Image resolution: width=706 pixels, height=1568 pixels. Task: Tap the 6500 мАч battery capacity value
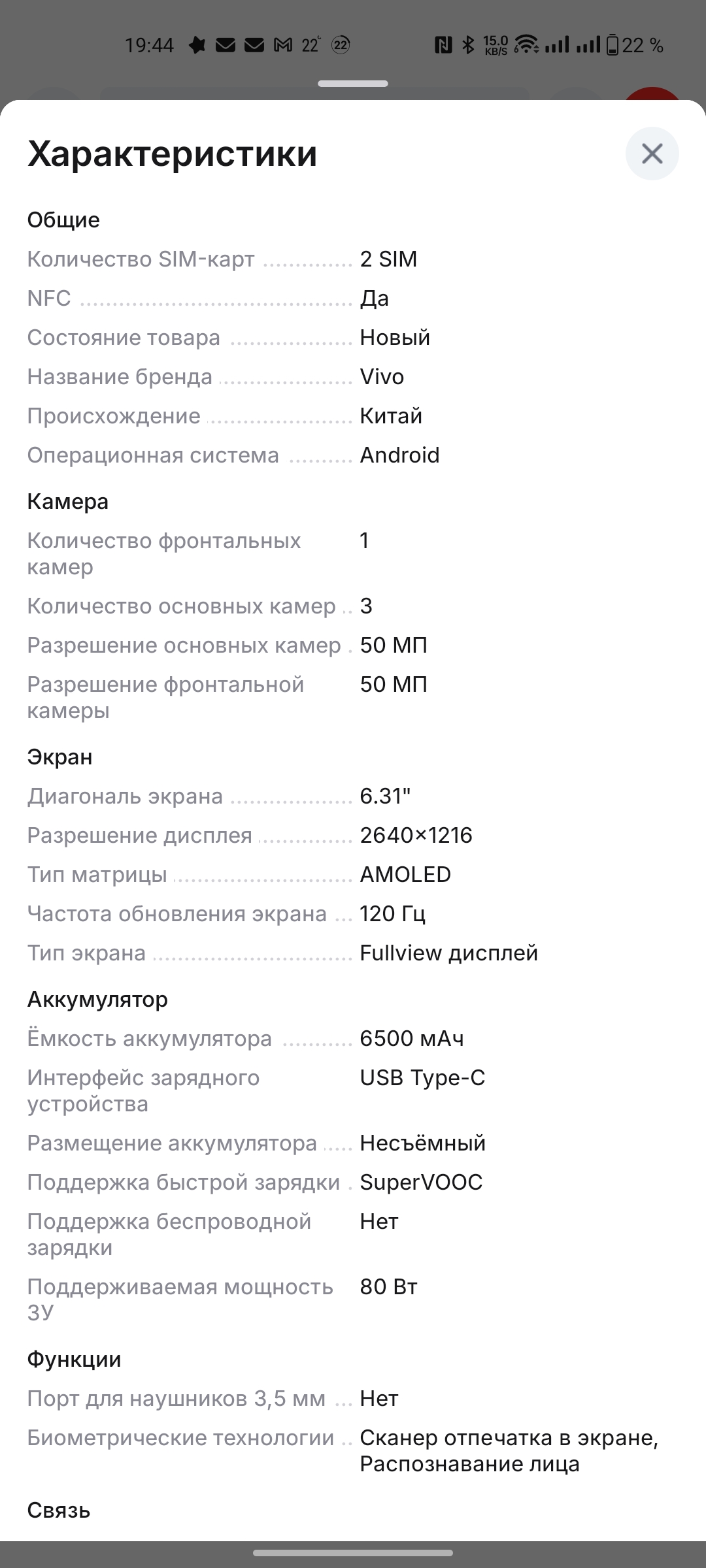412,1039
